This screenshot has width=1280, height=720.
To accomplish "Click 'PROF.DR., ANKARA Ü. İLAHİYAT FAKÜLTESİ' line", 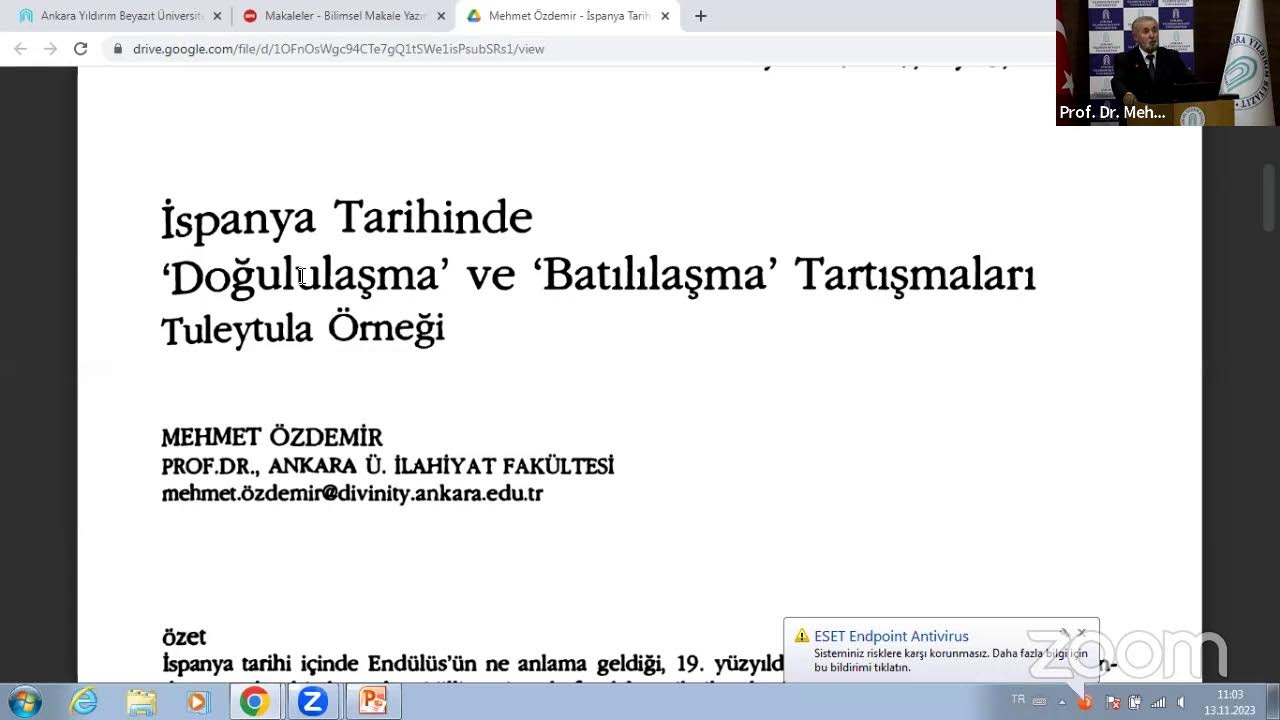I will [x=388, y=466].
